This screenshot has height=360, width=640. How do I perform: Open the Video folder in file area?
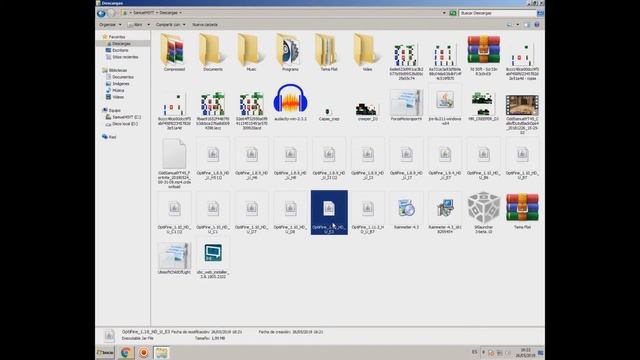click(x=367, y=53)
